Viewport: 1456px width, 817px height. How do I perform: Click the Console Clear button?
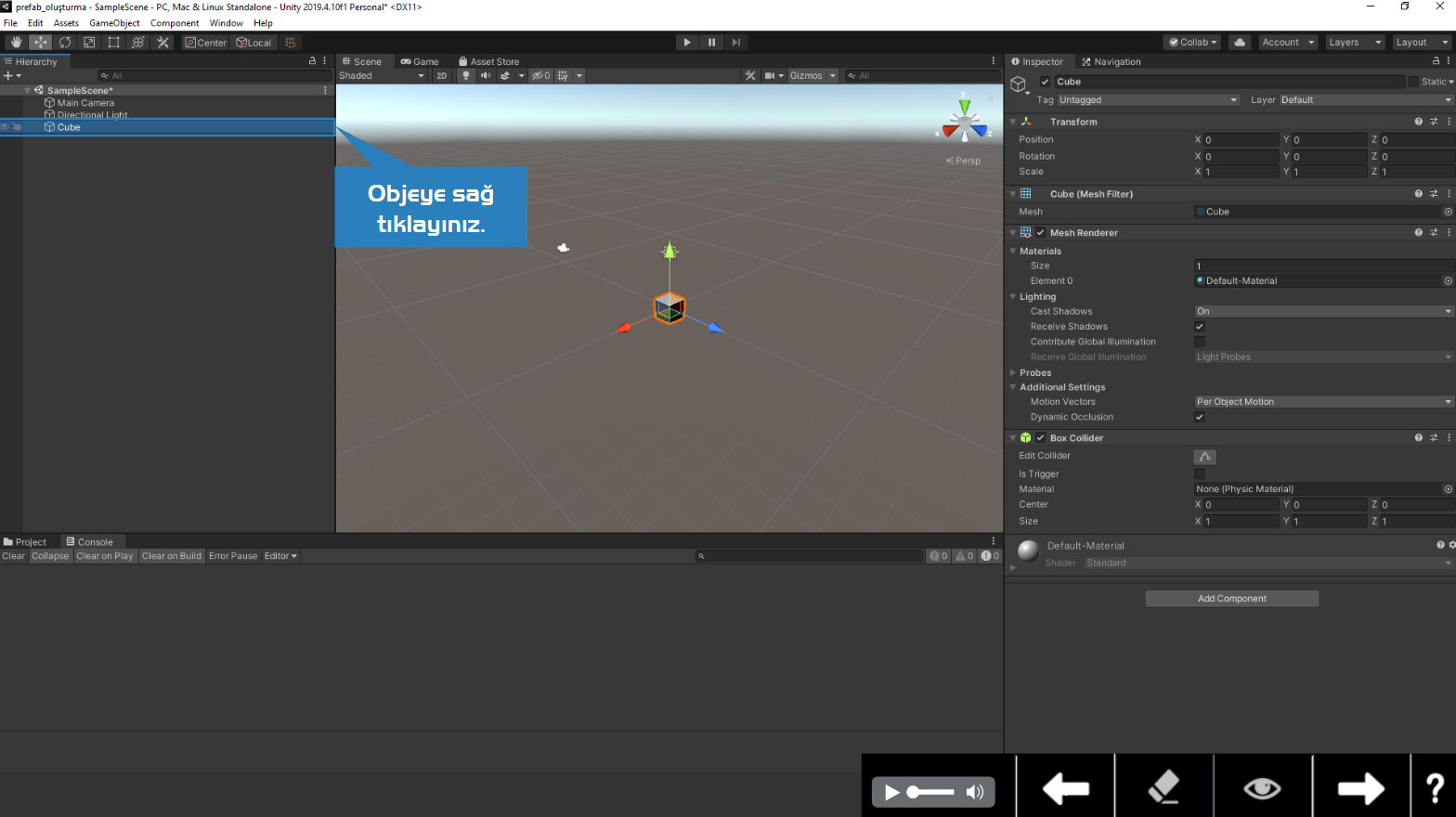(x=14, y=556)
